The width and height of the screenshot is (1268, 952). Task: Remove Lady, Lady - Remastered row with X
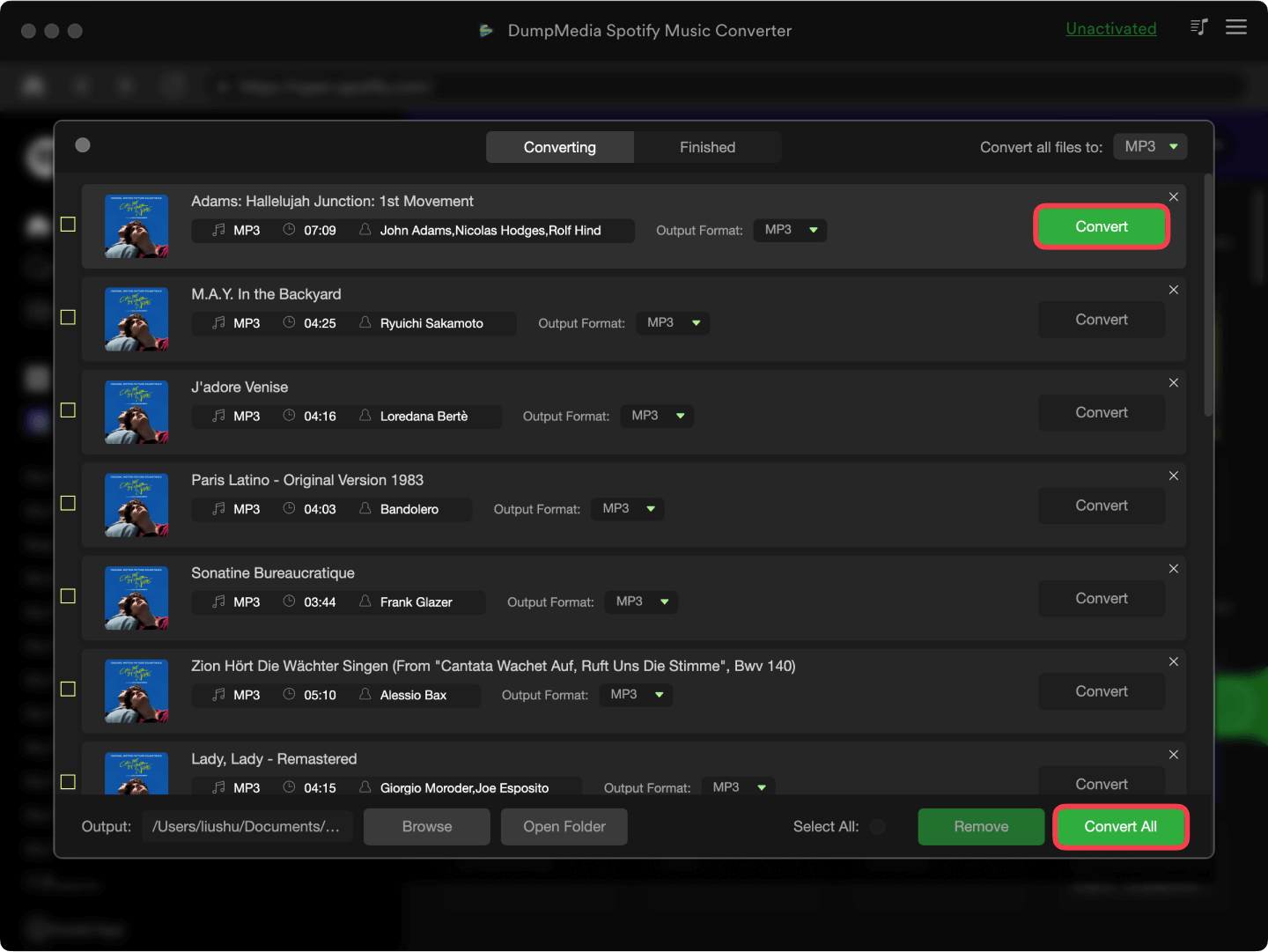point(1174,755)
